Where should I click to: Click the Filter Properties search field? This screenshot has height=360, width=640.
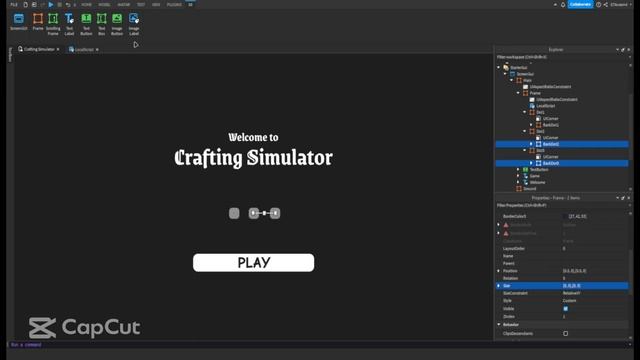click(562, 205)
